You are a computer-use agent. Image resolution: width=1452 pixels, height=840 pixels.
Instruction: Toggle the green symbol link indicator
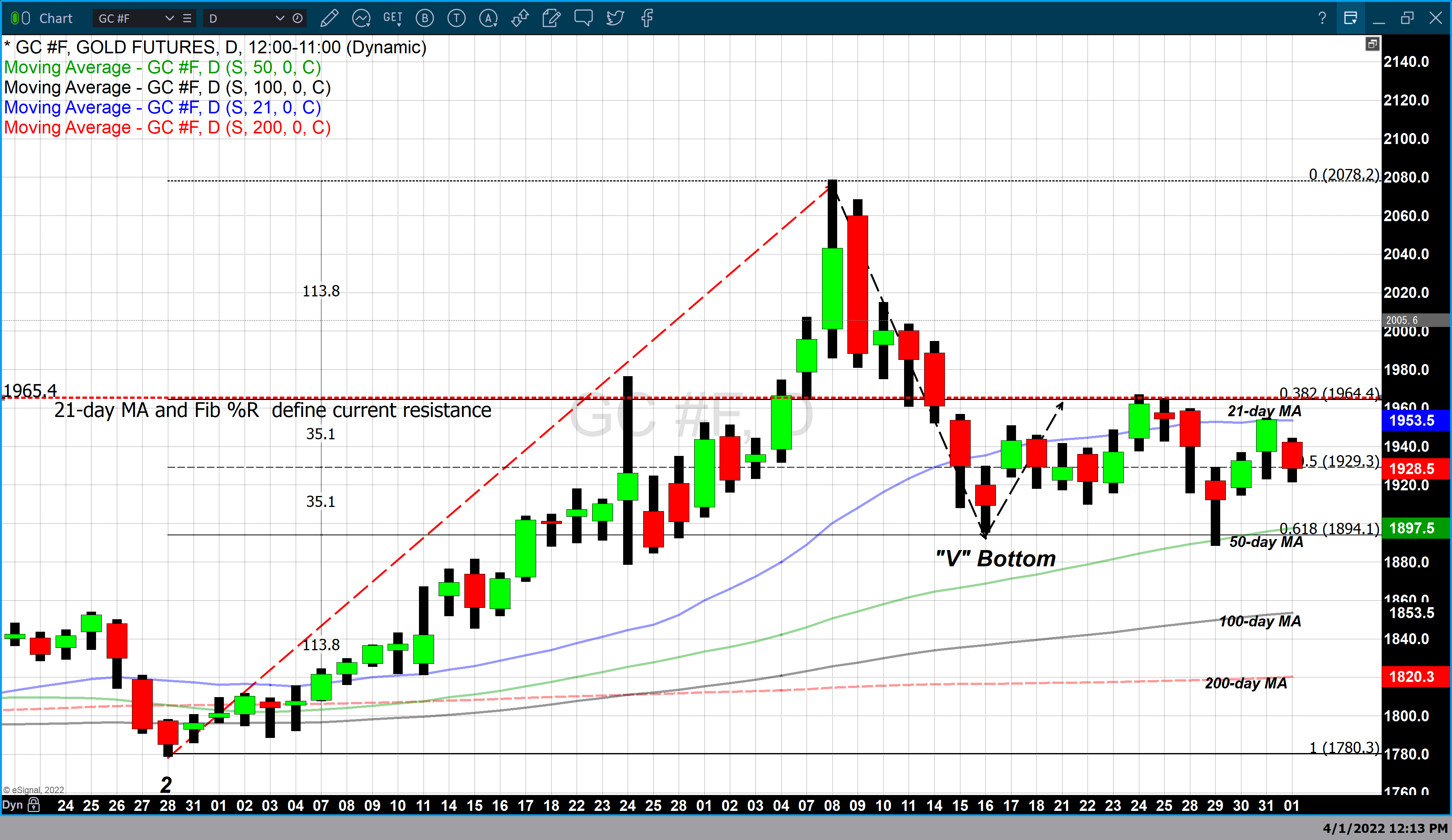click(x=14, y=19)
